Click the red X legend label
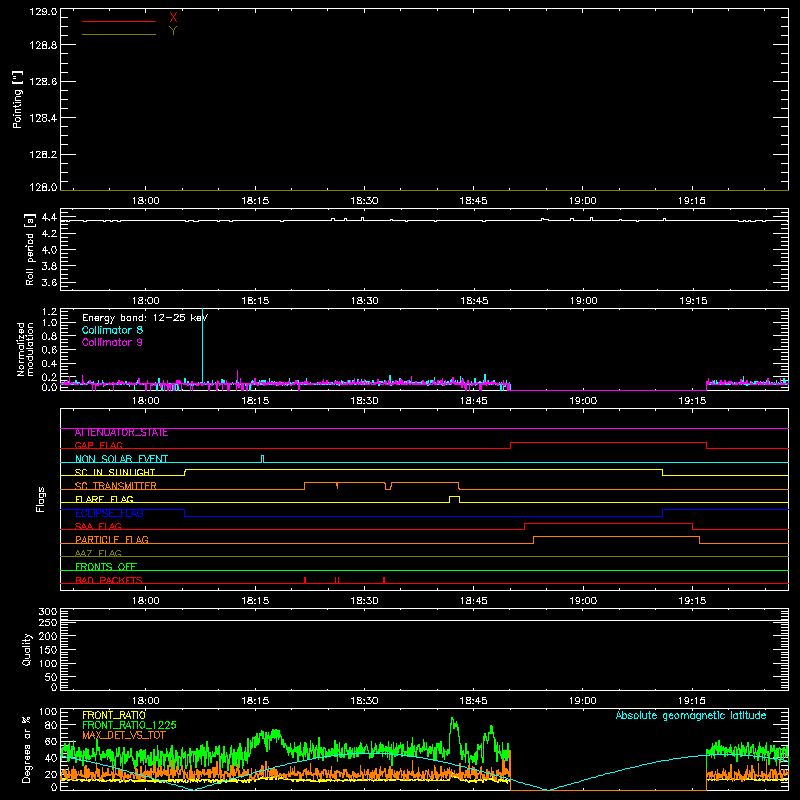Image resolution: width=800 pixels, height=800 pixels. 173,18
